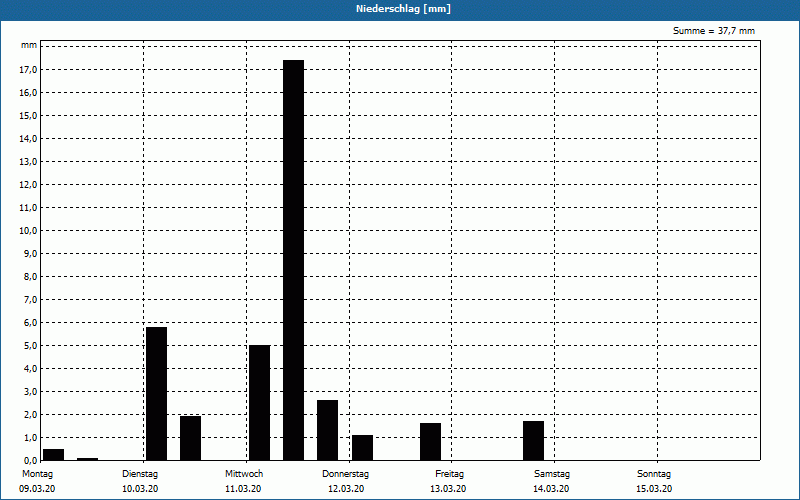Click the 2.6 mm bar before Donnerstag
The image size is (800, 500).
point(328,430)
